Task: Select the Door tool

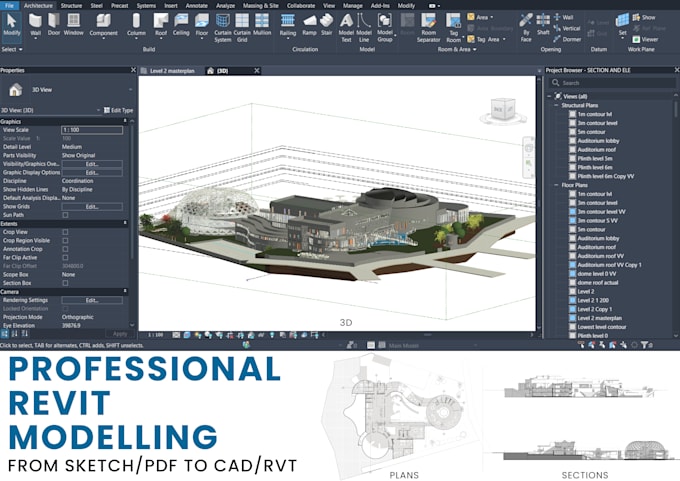Action: [54, 25]
